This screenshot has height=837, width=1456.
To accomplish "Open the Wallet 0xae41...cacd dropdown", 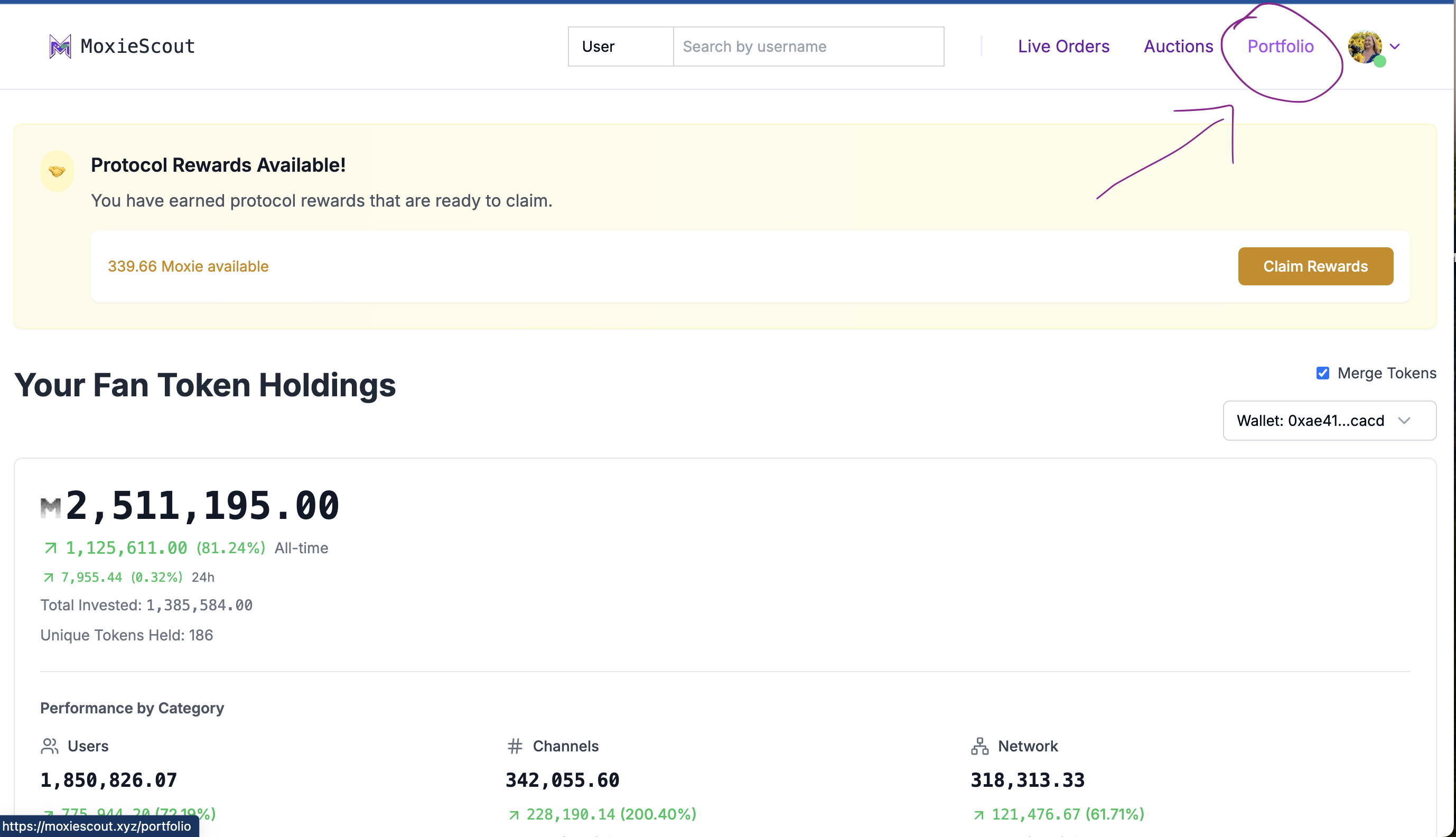I will tap(1329, 420).
